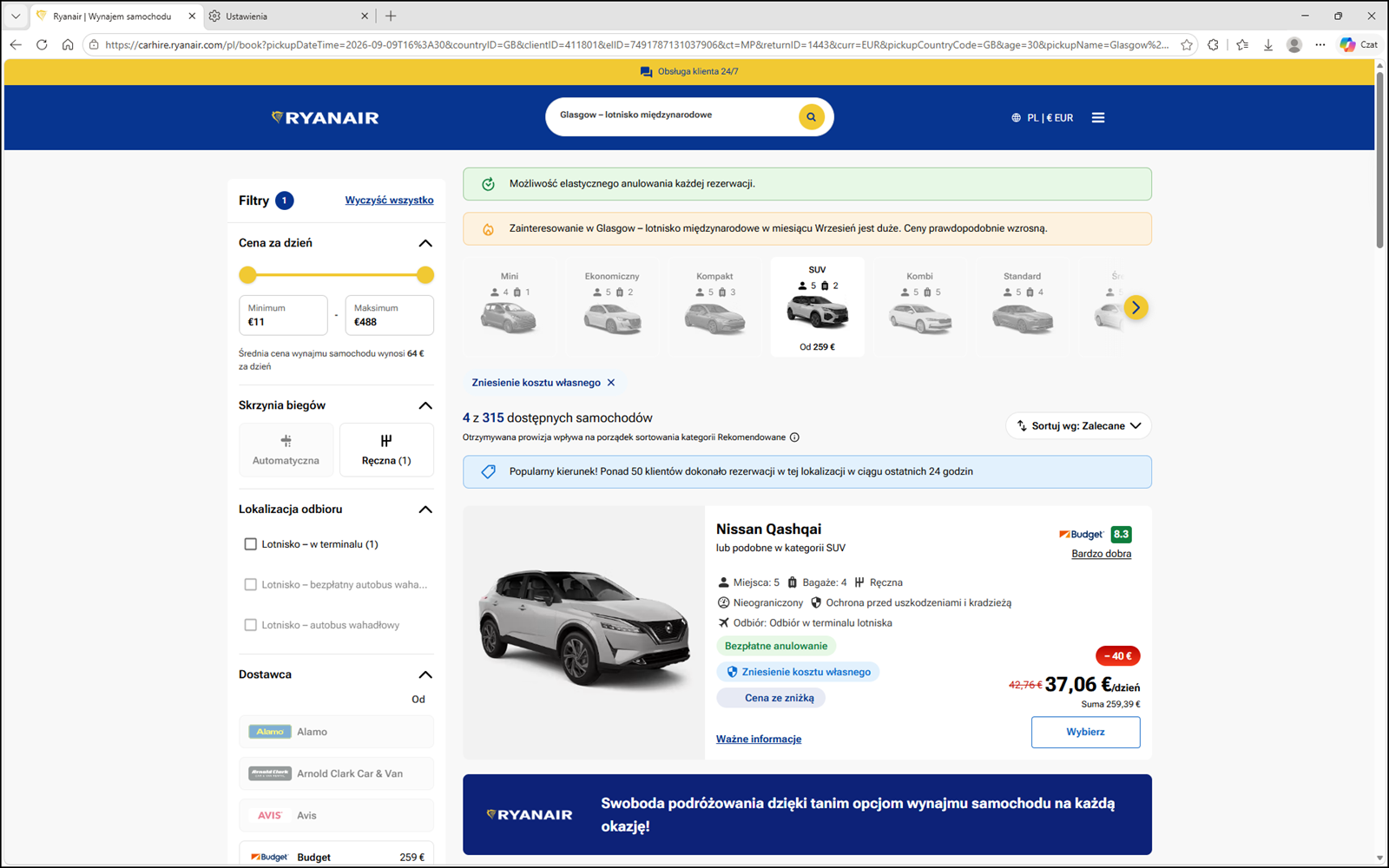This screenshot has width=1389, height=868.
Task: Open downloads icon in toolbar
Action: [1268, 44]
